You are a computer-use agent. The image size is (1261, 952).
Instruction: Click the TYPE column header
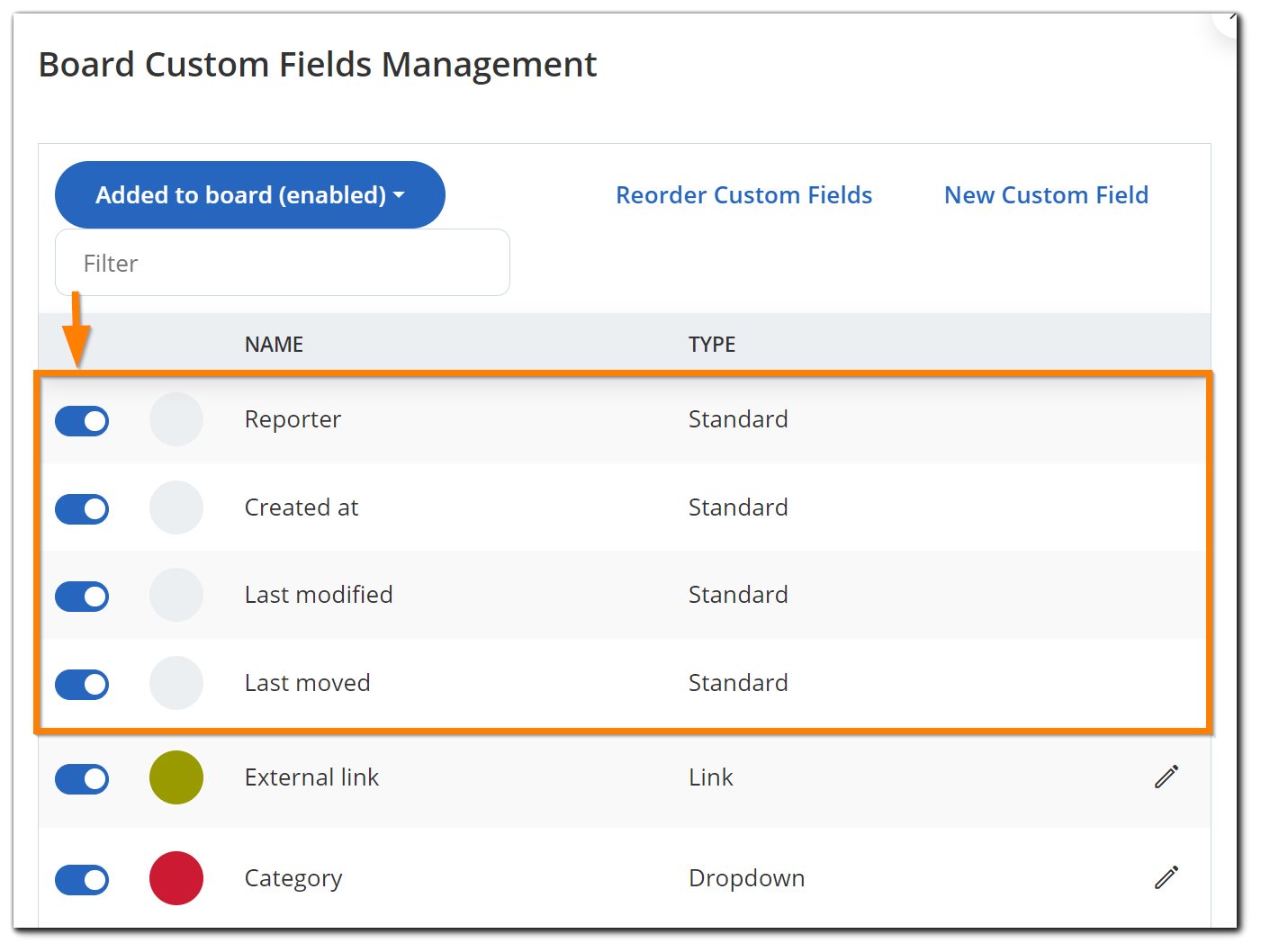click(712, 345)
